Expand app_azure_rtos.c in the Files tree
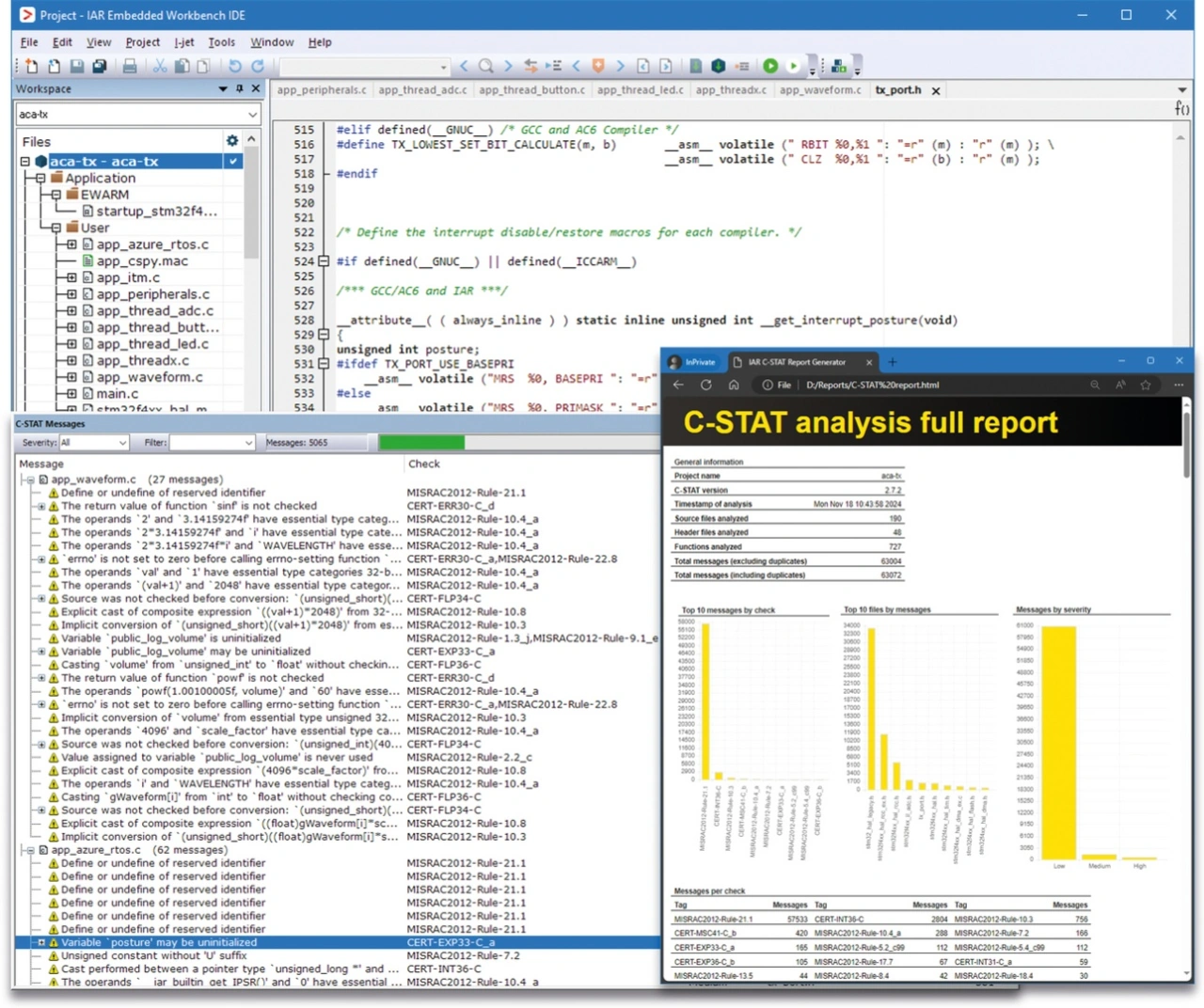This screenshot has height=1008, width=1204. pos(71,244)
